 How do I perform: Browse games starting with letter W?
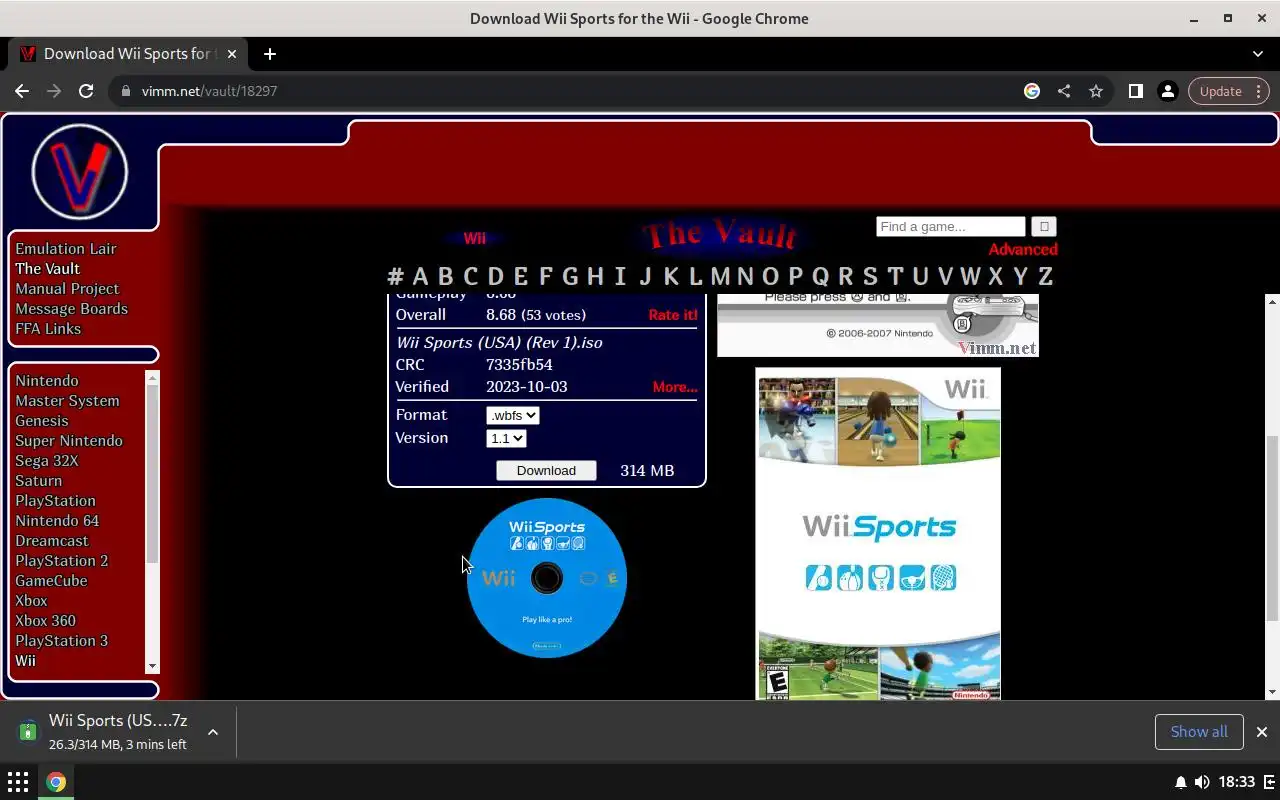tap(970, 277)
